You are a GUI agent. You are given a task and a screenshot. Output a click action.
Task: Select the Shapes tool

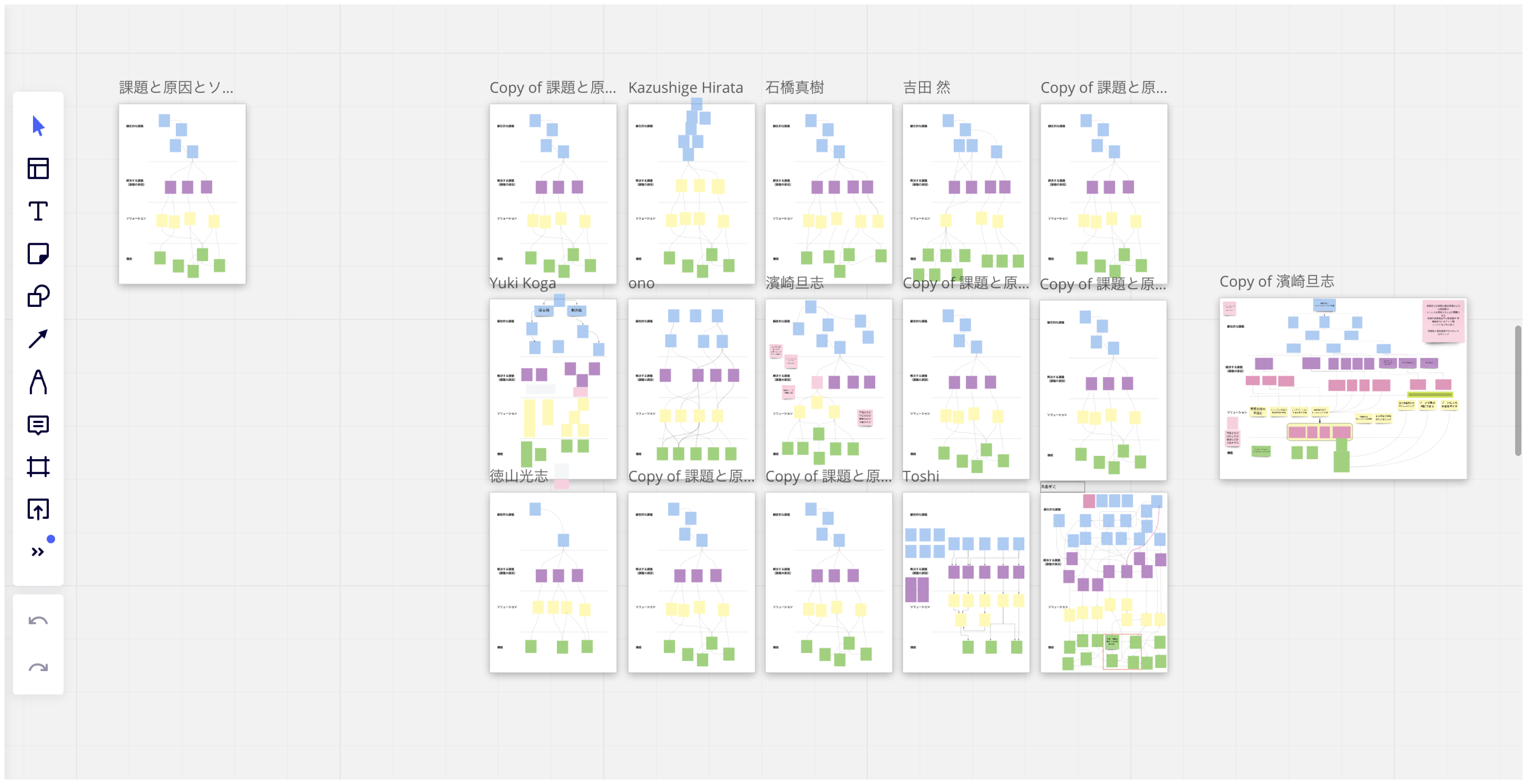tap(38, 296)
